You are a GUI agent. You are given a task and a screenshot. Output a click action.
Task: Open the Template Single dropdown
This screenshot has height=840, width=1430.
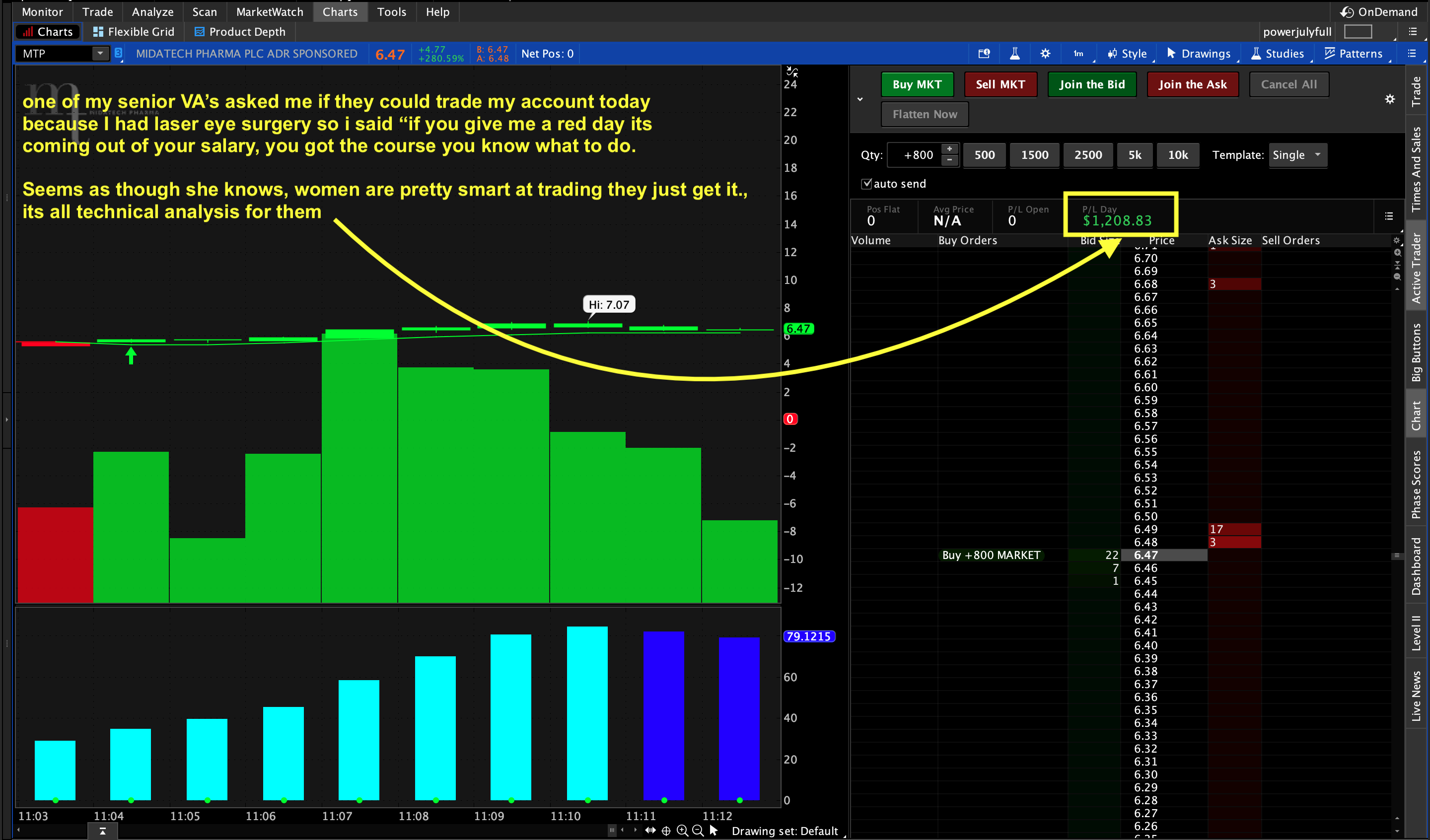coord(1297,155)
